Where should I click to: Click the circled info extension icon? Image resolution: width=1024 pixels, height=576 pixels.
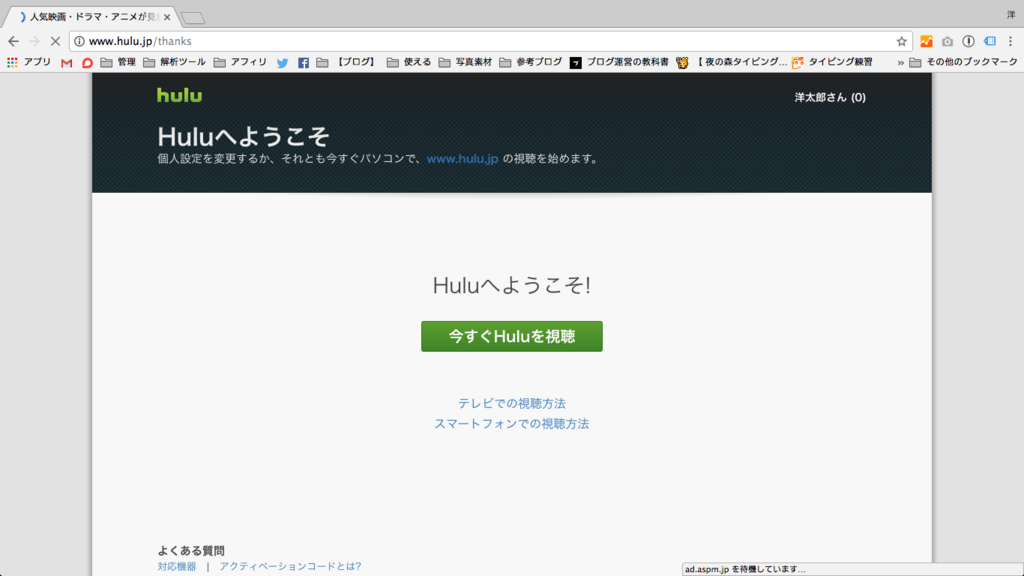(x=968, y=41)
